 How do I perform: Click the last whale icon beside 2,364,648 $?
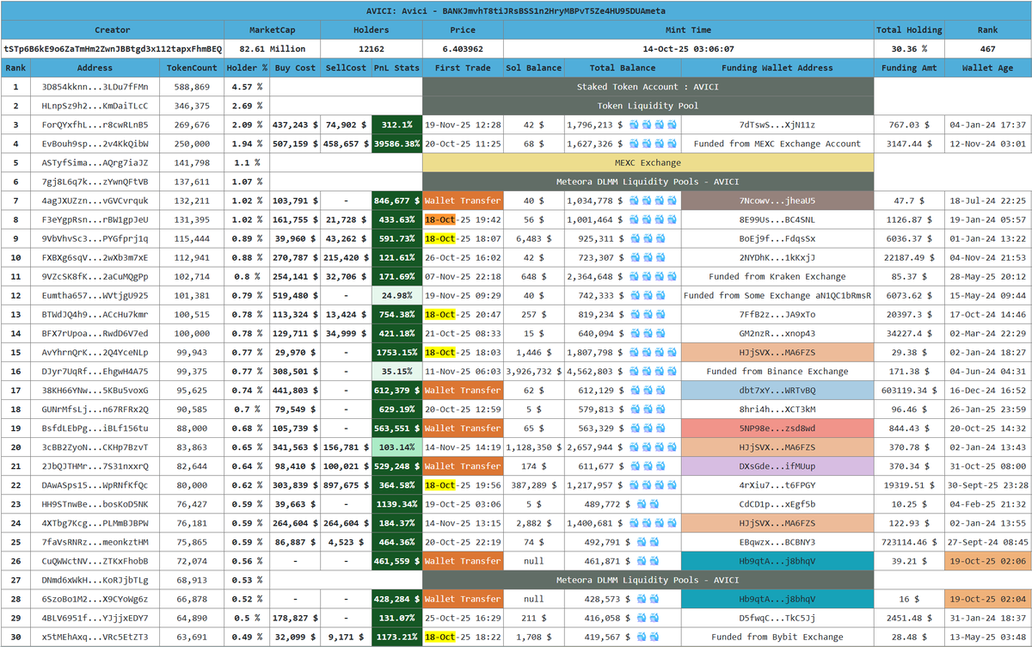[x=673, y=277]
